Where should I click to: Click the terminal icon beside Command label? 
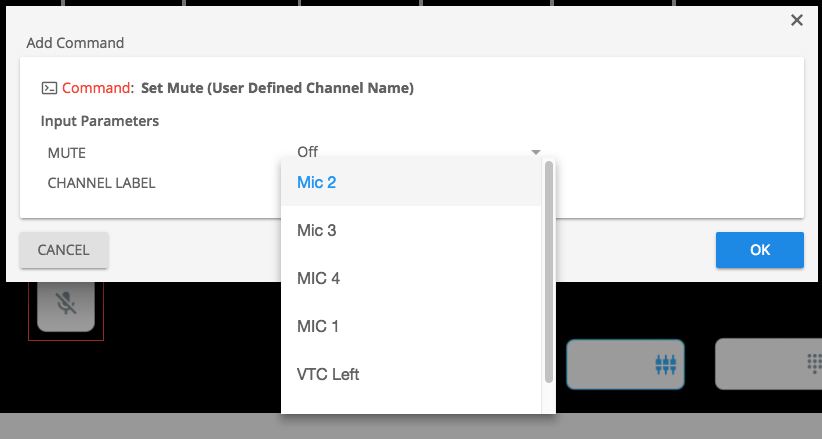tap(49, 88)
